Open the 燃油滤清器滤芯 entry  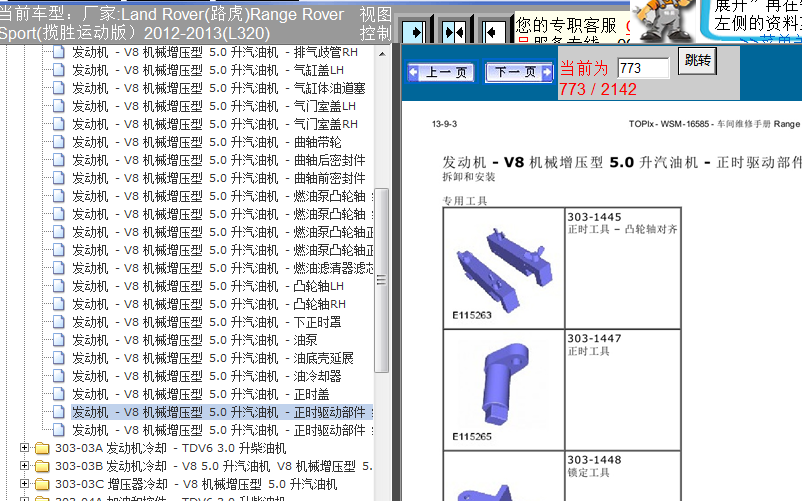(x=222, y=268)
